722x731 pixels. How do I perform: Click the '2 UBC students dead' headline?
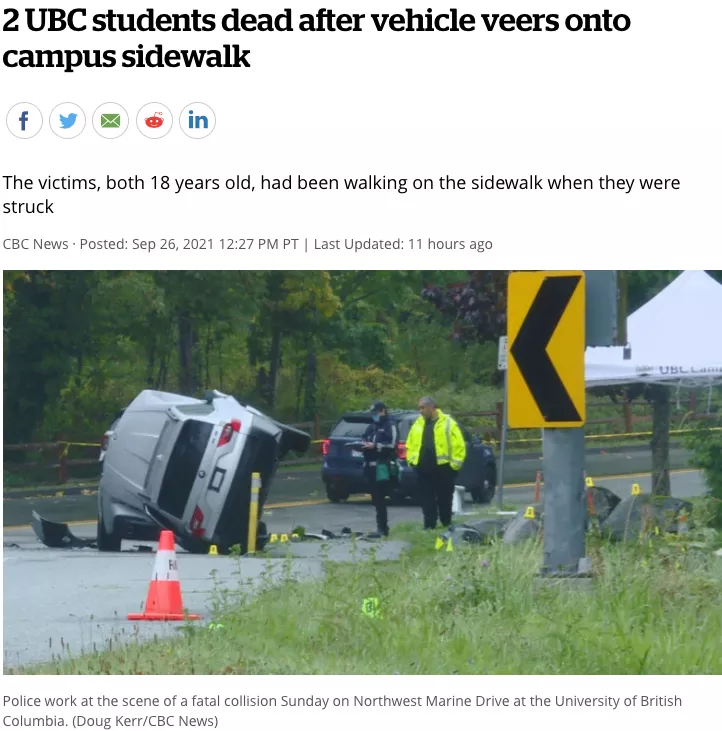point(316,39)
